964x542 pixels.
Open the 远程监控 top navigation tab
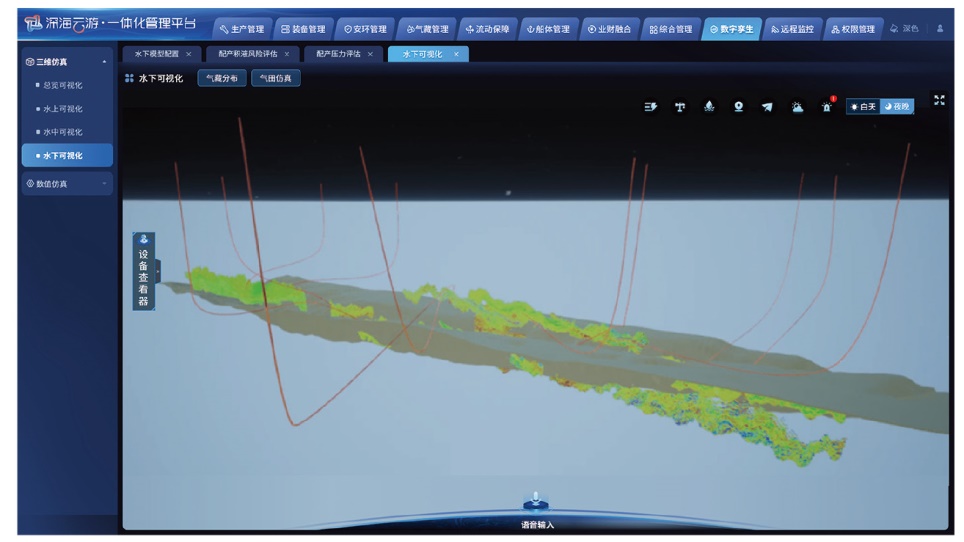pos(791,29)
